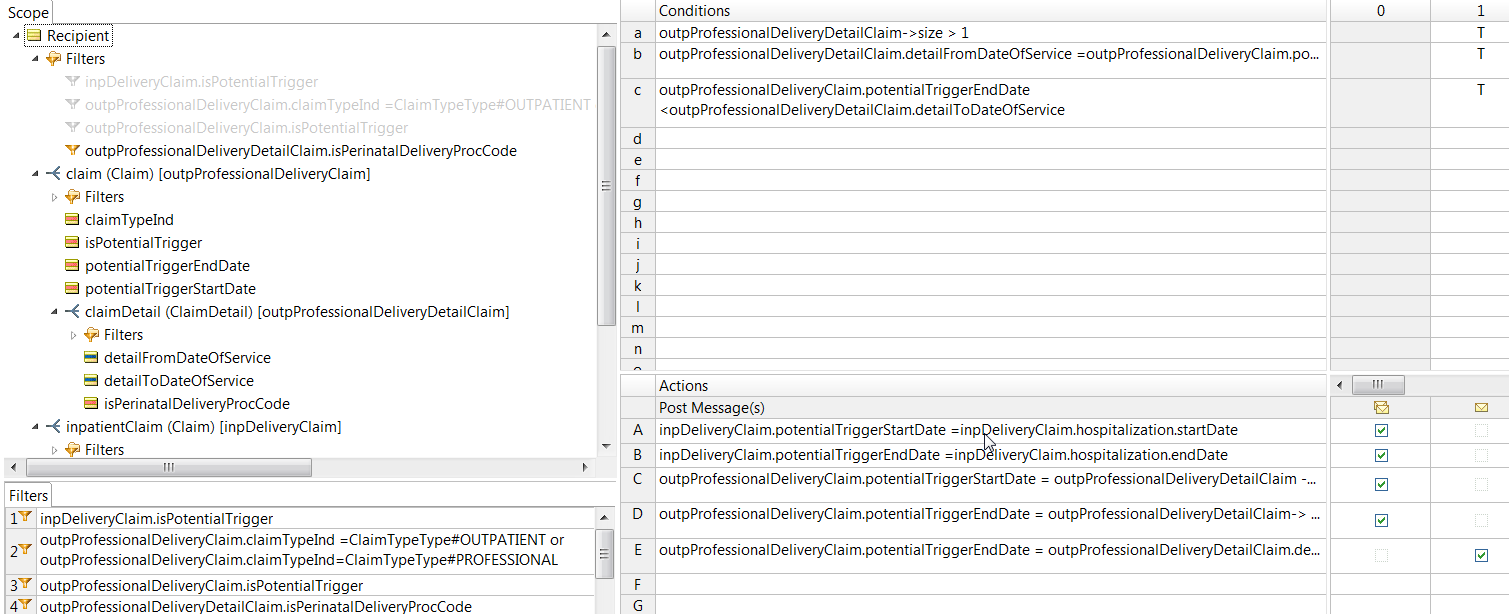Expand Filters under claim (Claim)
1509x614 pixels.
coord(55,197)
